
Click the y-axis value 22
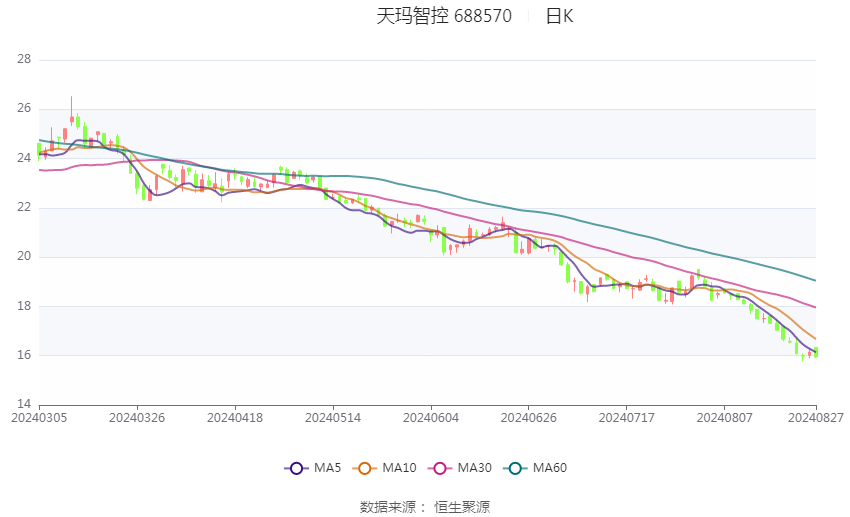point(24,207)
